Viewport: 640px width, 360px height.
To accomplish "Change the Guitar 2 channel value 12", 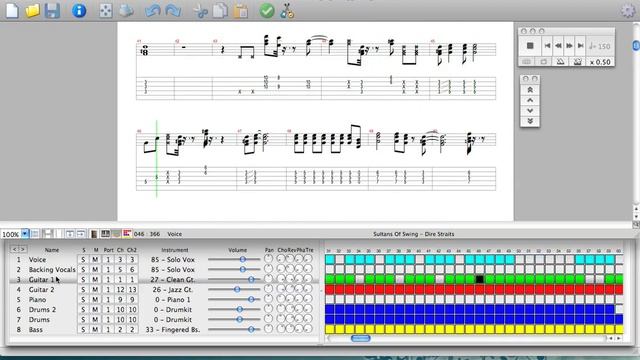I will point(120,289).
